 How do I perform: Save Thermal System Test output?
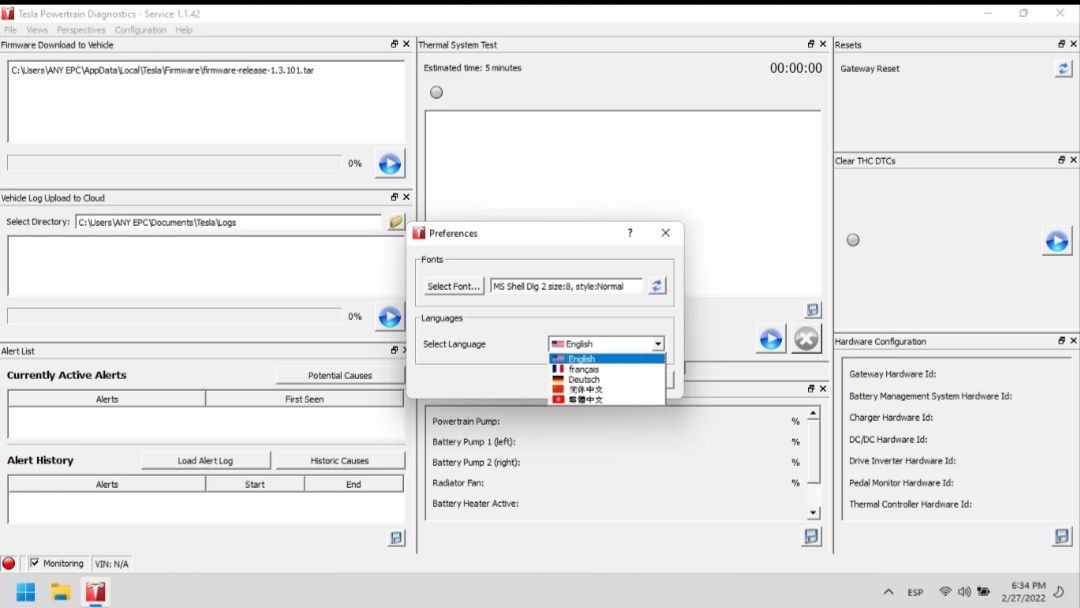[x=813, y=310]
